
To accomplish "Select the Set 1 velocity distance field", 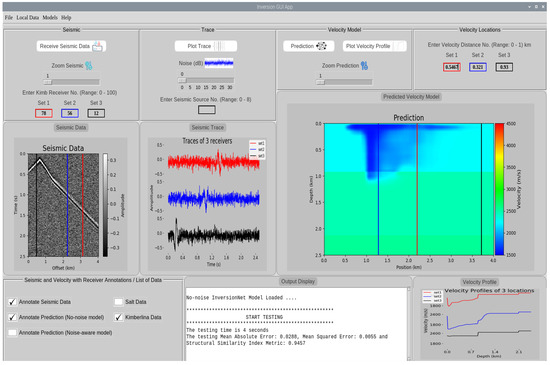I will click(x=452, y=67).
